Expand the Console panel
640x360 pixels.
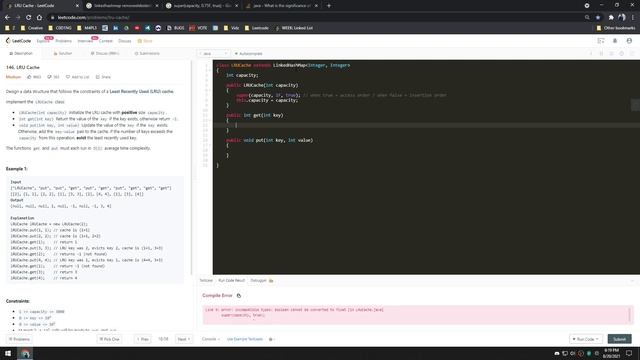(x=211, y=339)
